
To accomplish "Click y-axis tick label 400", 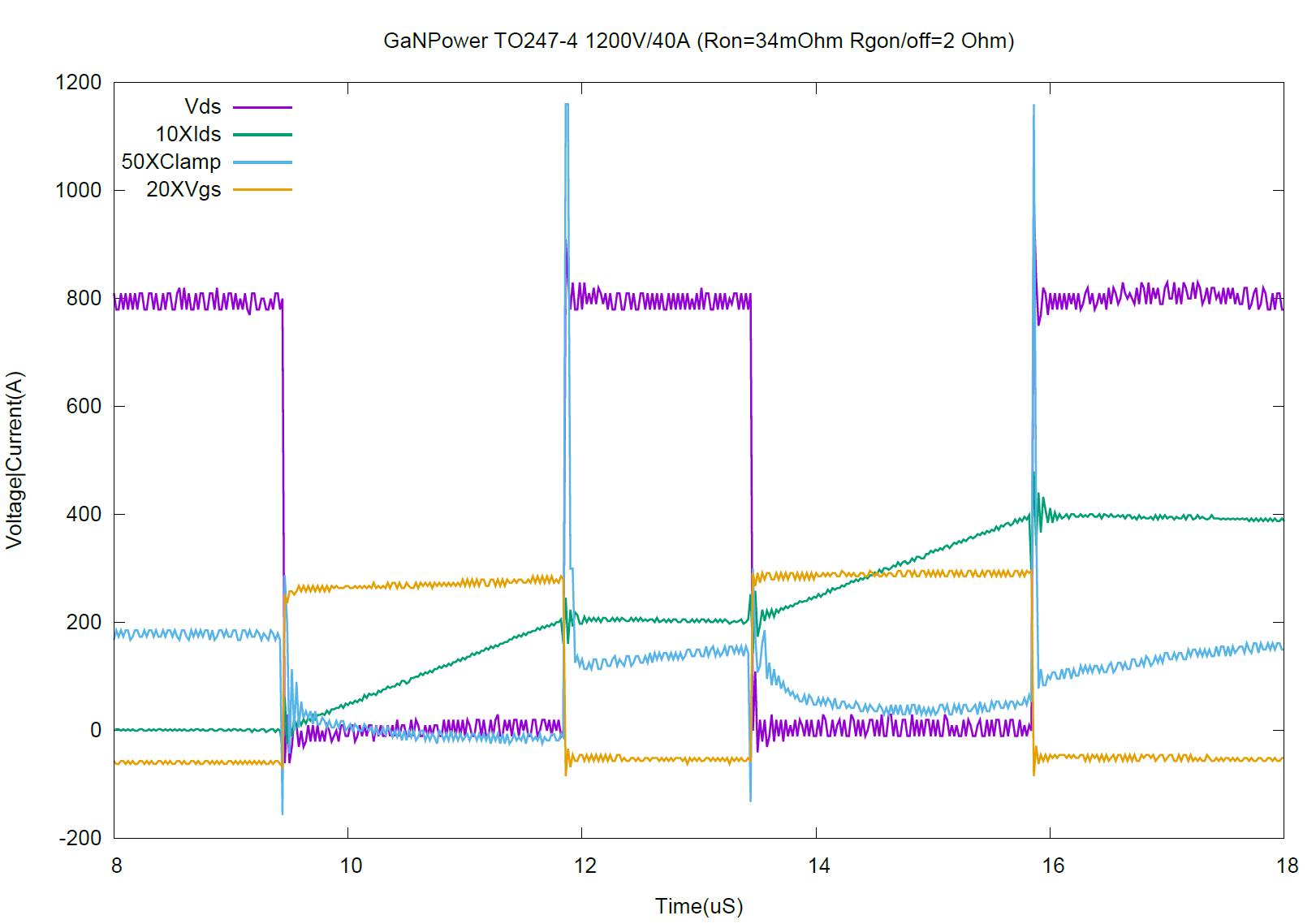I will point(84,514).
